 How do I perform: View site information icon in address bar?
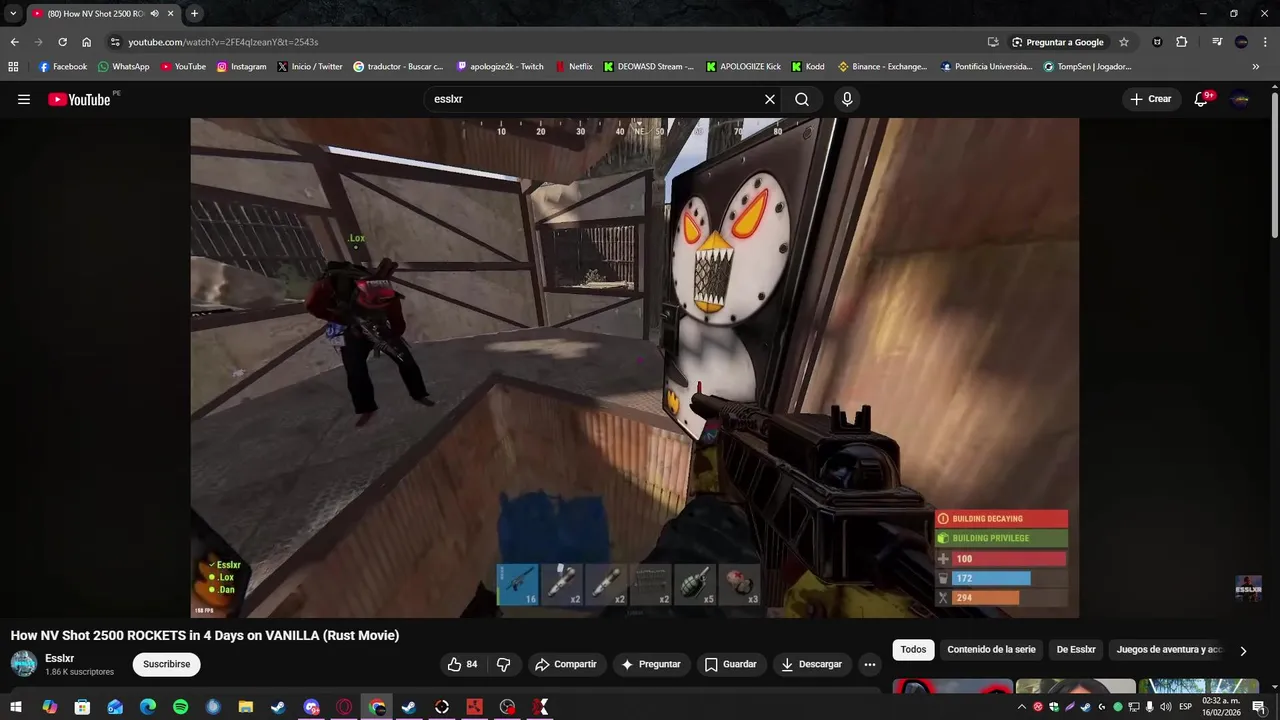[115, 42]
